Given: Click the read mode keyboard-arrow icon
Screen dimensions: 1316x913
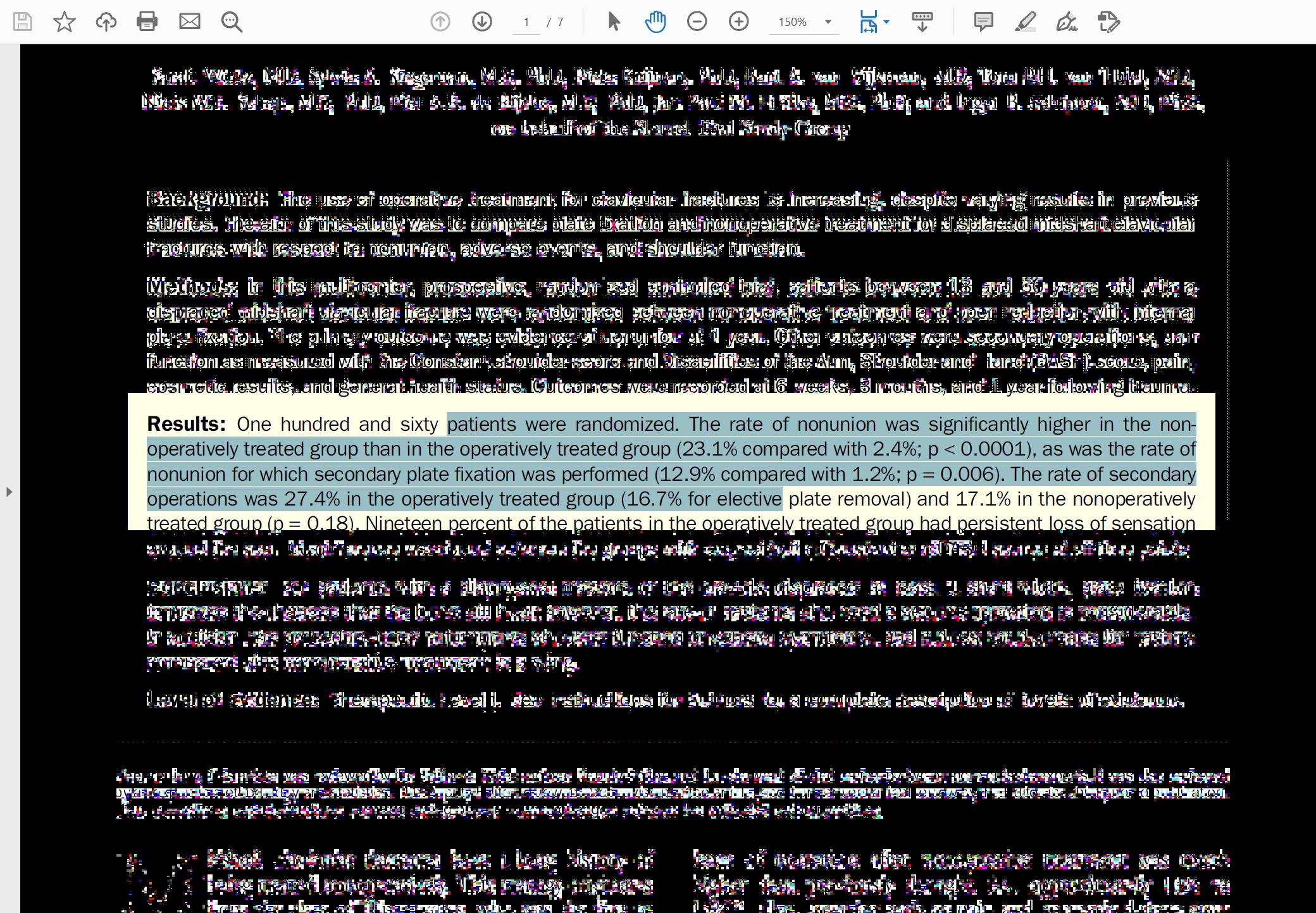Looking at the screenshot, I should tap(922, 22).
